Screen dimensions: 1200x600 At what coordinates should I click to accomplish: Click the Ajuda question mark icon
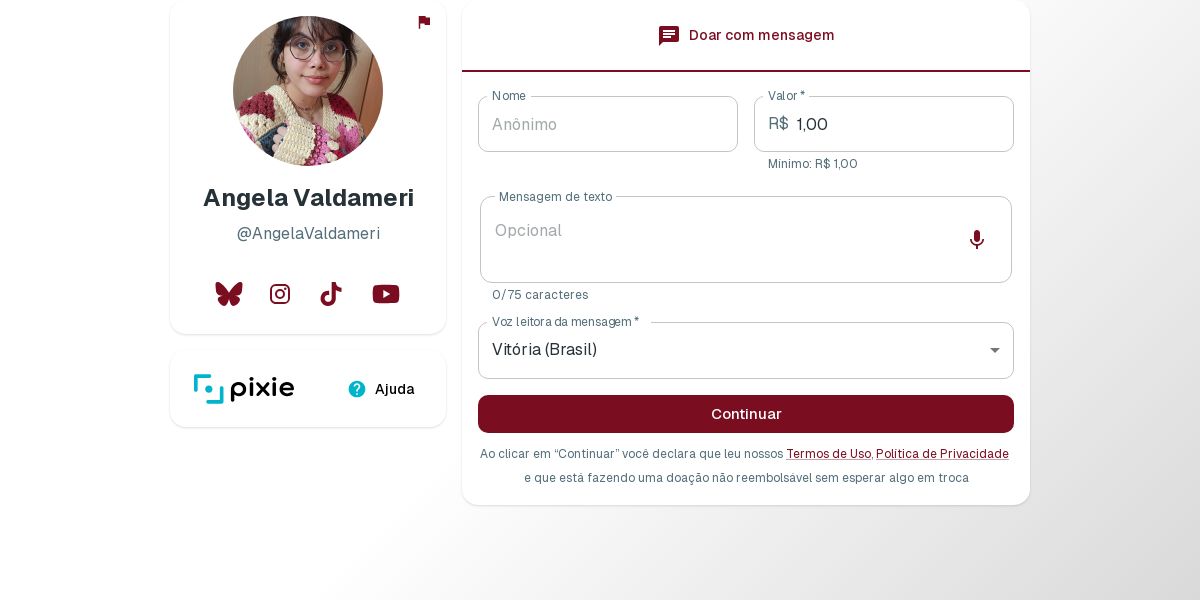(357, 389)
